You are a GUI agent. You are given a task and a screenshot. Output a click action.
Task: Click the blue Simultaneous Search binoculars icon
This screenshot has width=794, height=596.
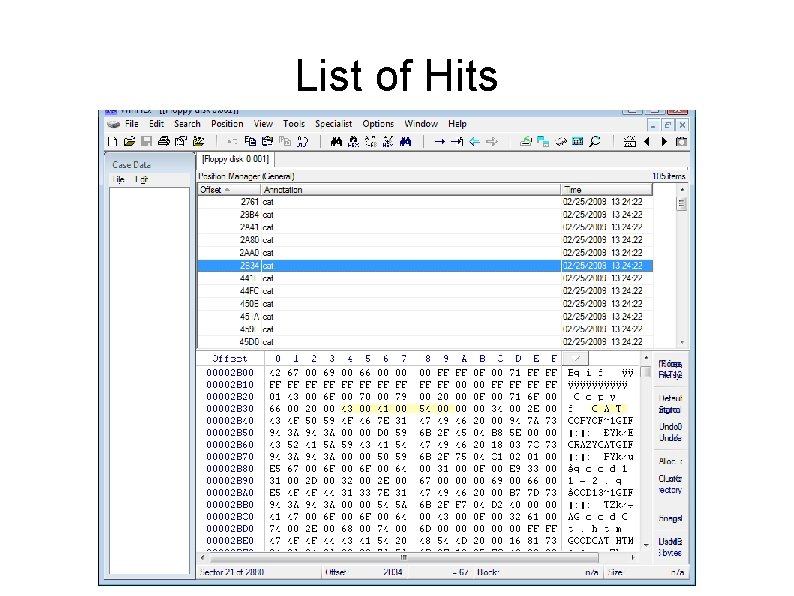pyautogui.click(x=405, y=141)
